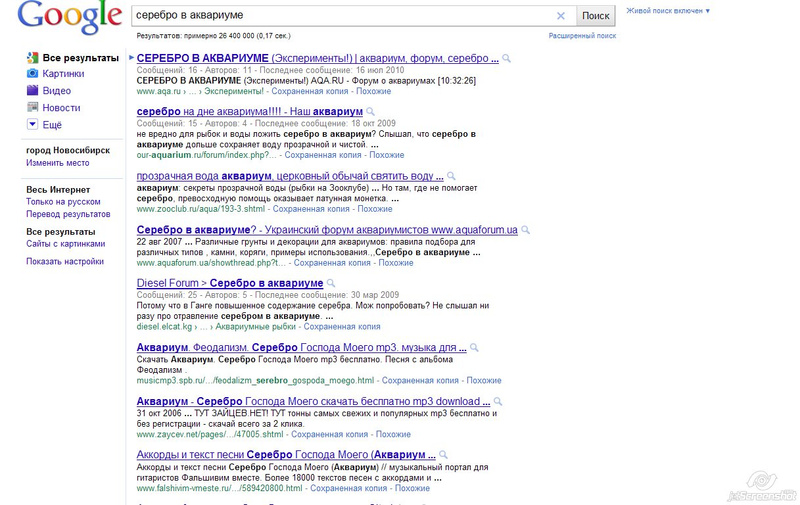Clear search with the X icon
The height and width of the screenshot is (505, 800).
coord(561,16)
